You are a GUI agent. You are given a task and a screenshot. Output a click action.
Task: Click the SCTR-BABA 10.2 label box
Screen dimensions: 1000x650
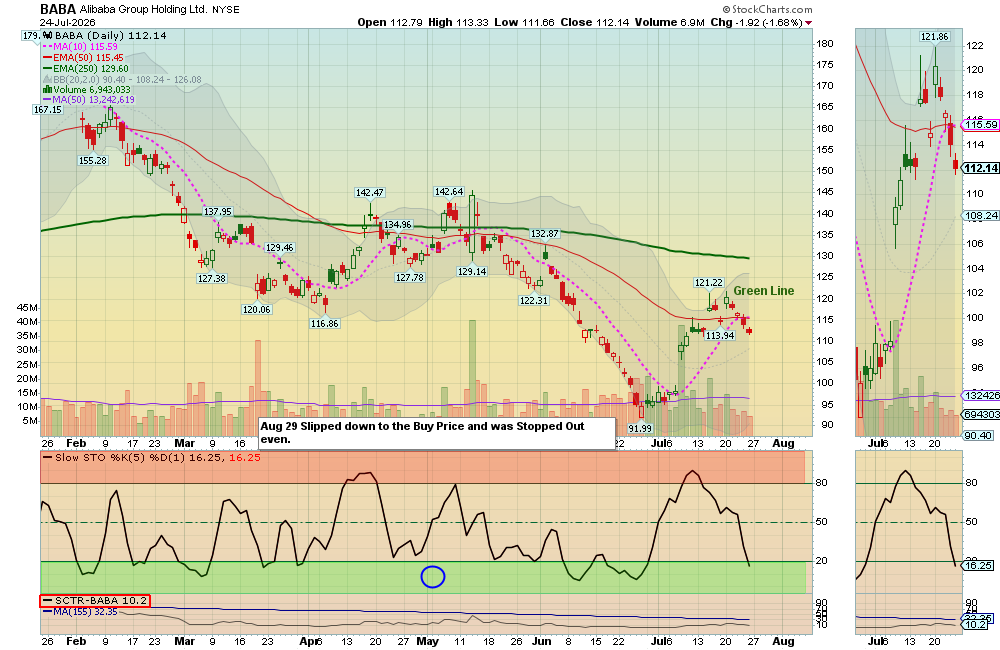pos(94,600)
